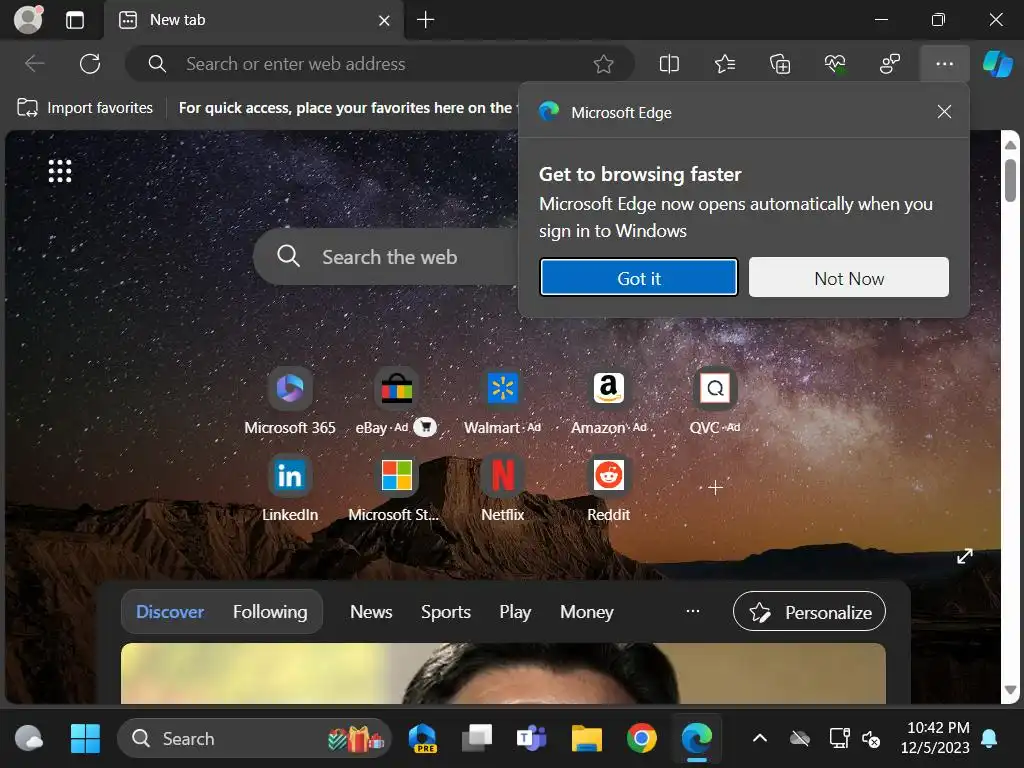Open the Sports feed tab
Image resolution: width=1024 pixels, height=768 pixels.
point(445,612)
